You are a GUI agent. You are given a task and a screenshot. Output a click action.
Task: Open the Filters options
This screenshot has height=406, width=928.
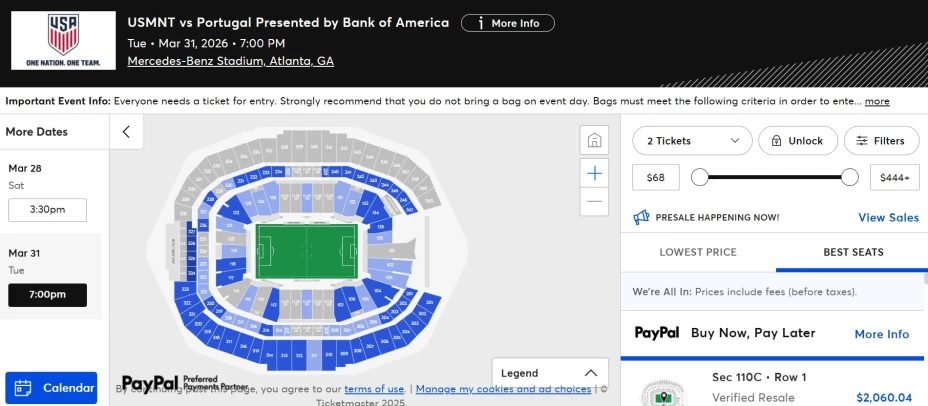pos(881,141)
